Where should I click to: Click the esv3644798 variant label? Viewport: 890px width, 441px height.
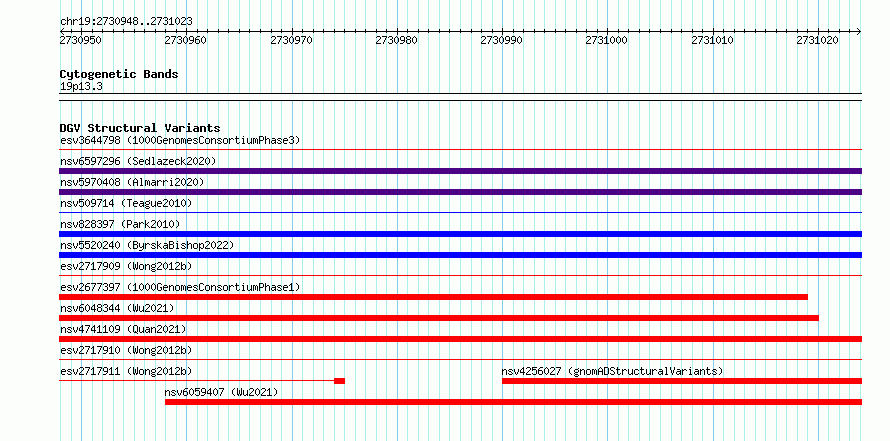180,140
